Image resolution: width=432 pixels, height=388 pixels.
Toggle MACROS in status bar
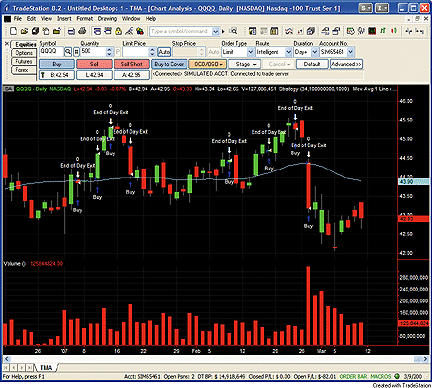point(381,377)
